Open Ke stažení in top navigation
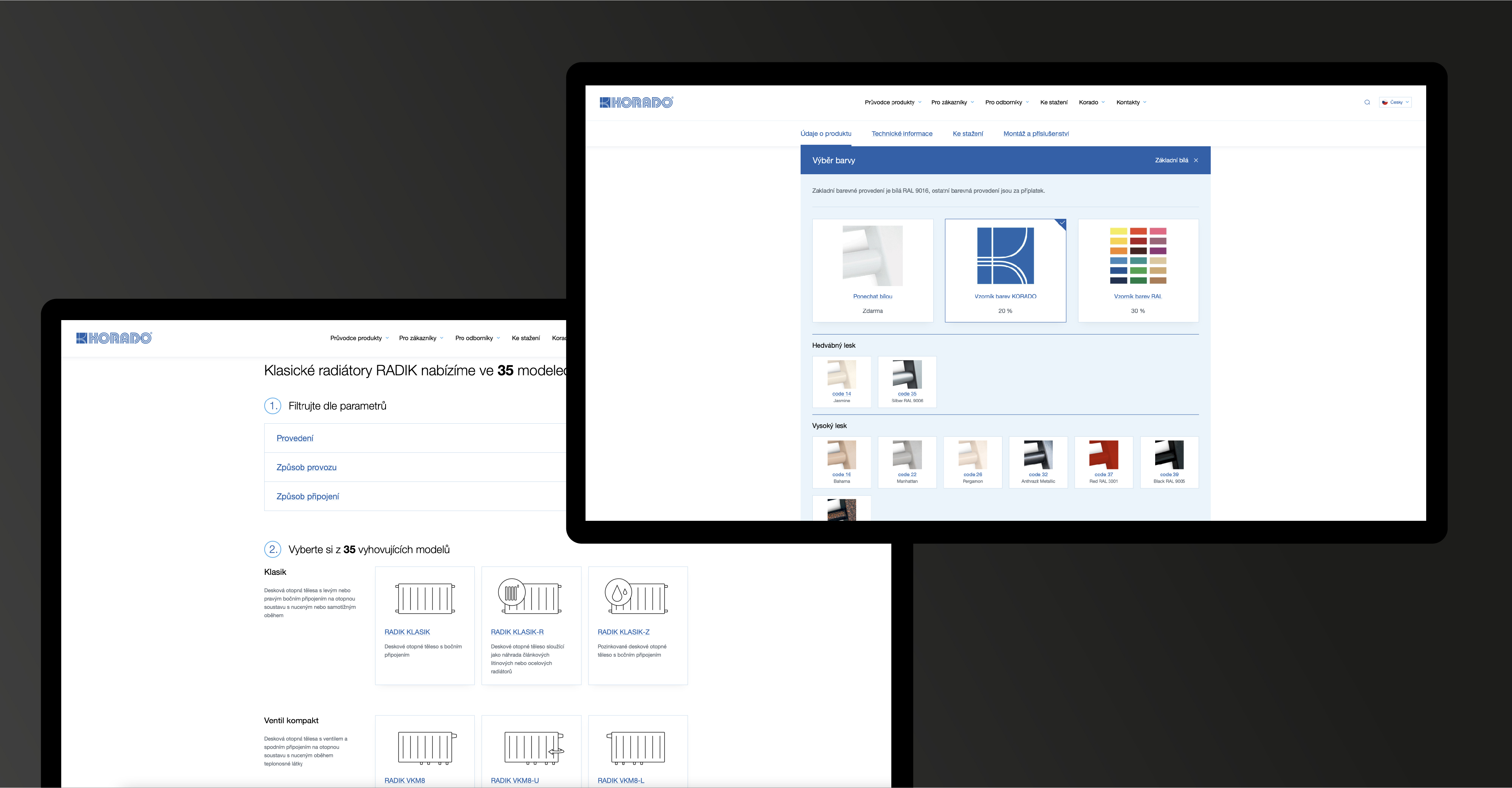 pos(1053,103)
